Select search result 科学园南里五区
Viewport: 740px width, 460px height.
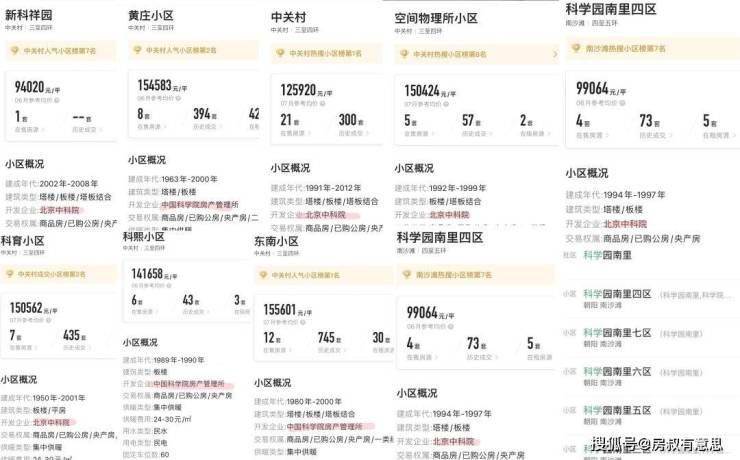point(617,410)
